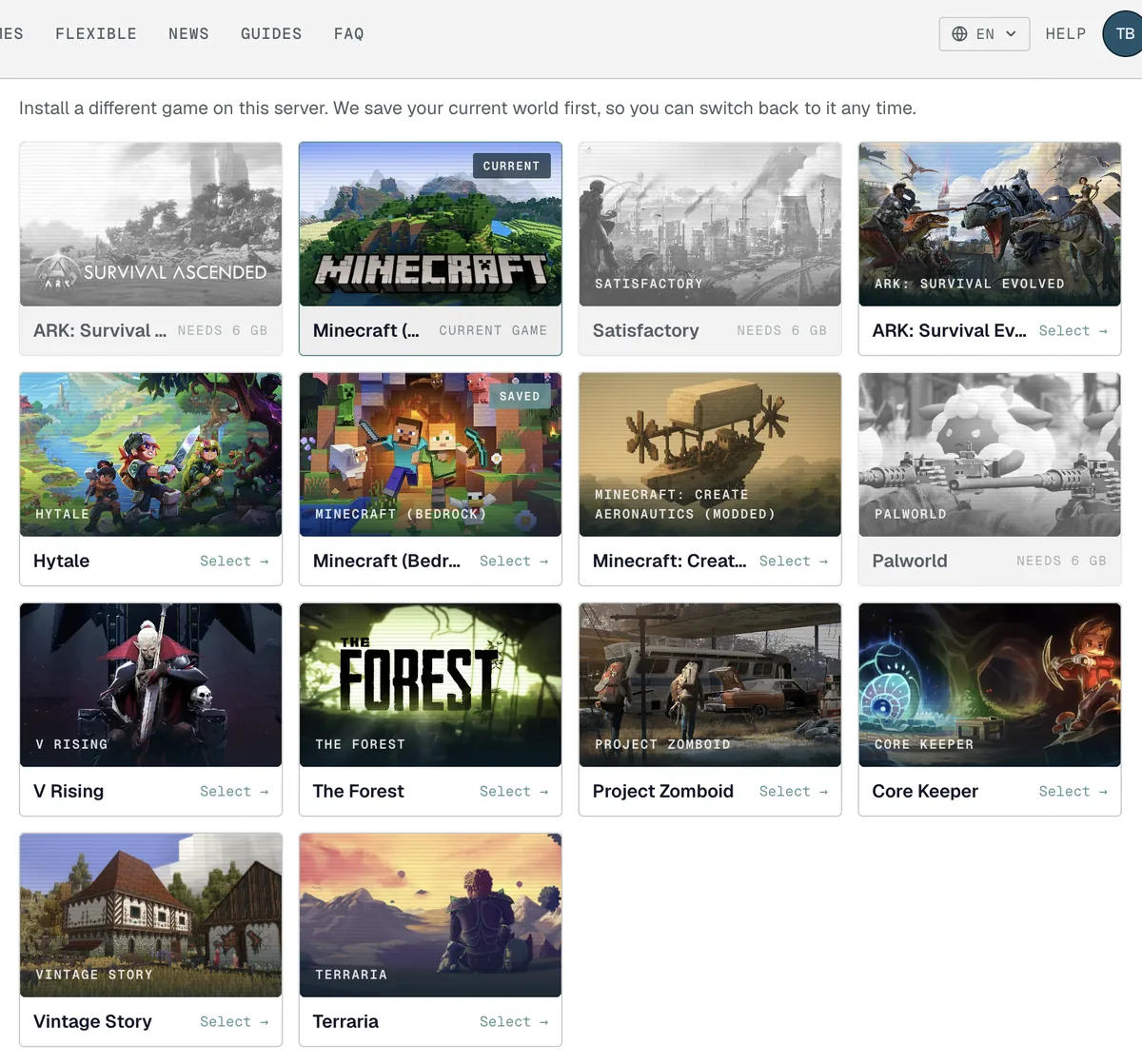Open the Minecraft (Bedrock) thumbnail
Screen dimensions: 1142x1064
click(430, 455)
